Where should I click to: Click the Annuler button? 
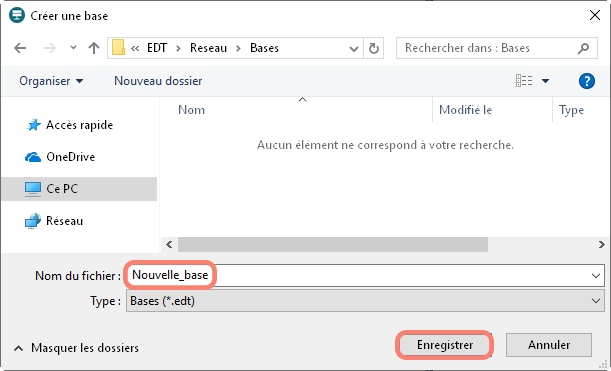[x=549, y=345]
